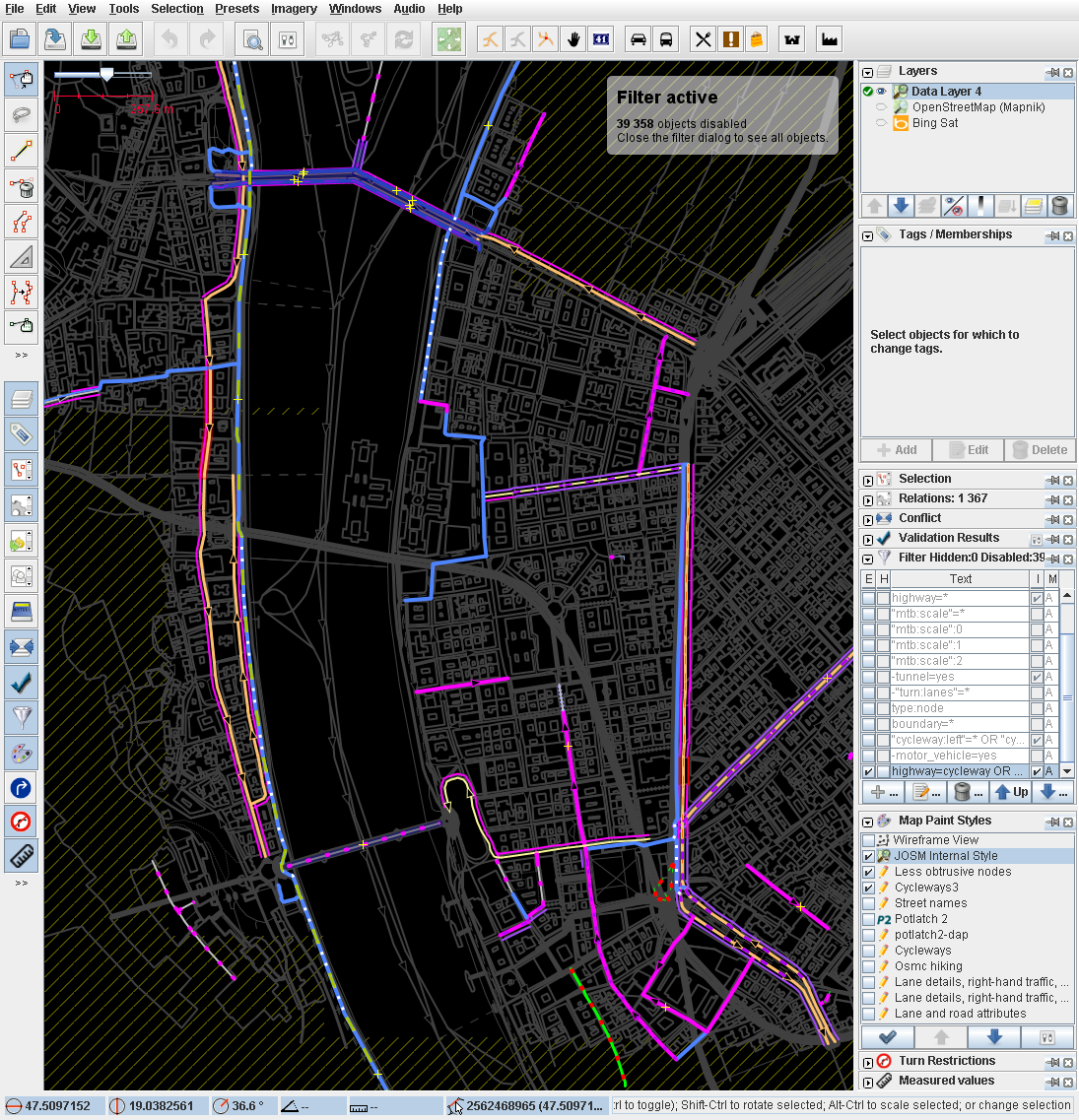Click the Open file toolbar icon
Viewport: 1079px width, 1120px height.
coord(20,39)
